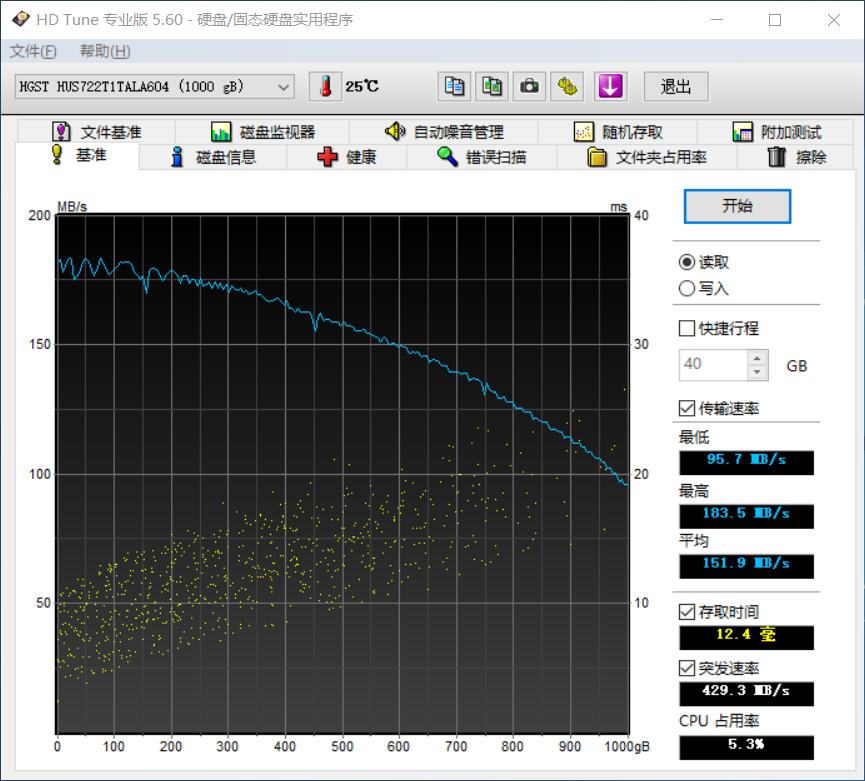Click the 12.4 access time value

tap(746, 637)
